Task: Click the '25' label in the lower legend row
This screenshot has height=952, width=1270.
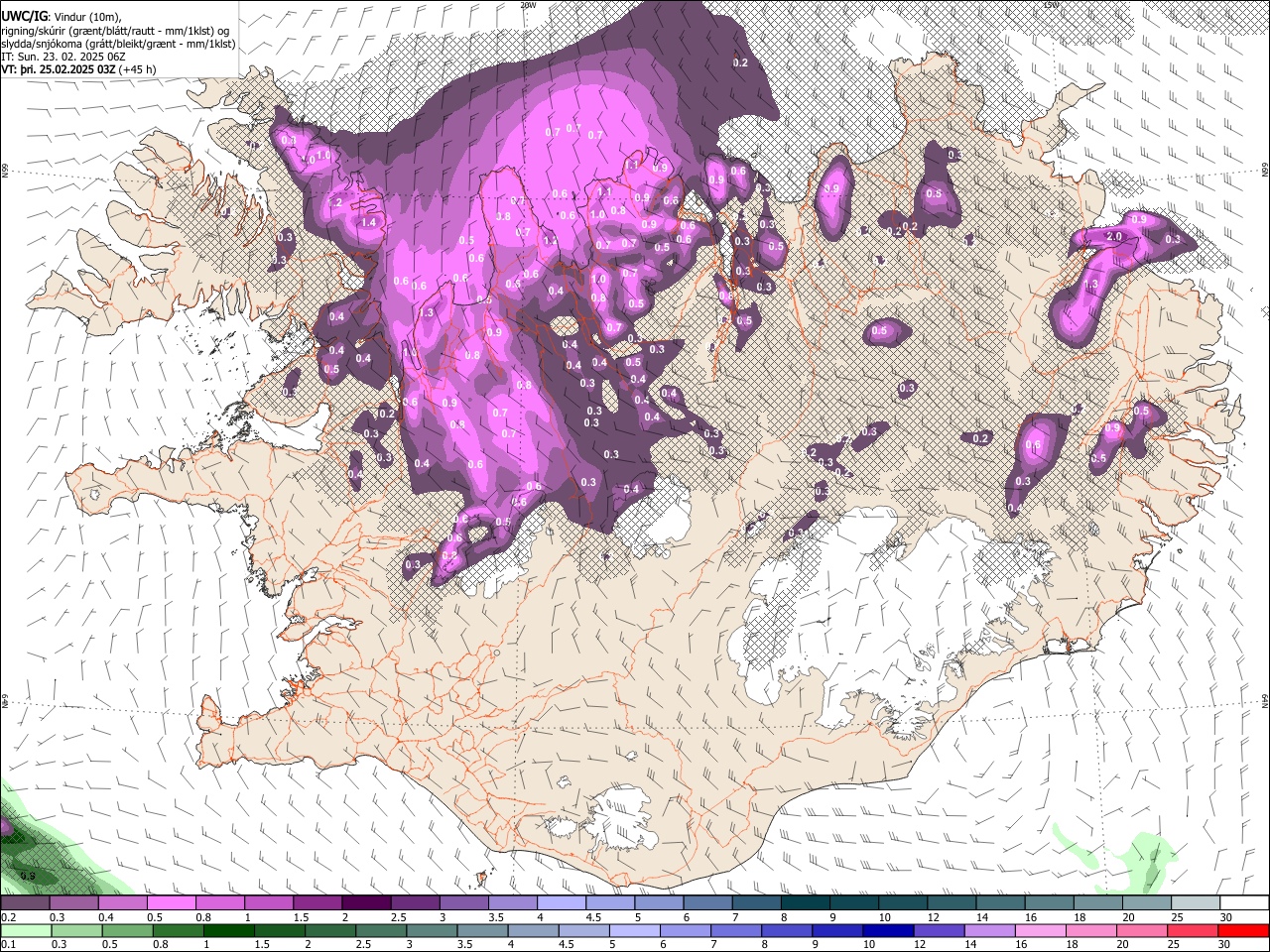Action: point(1173,945)
